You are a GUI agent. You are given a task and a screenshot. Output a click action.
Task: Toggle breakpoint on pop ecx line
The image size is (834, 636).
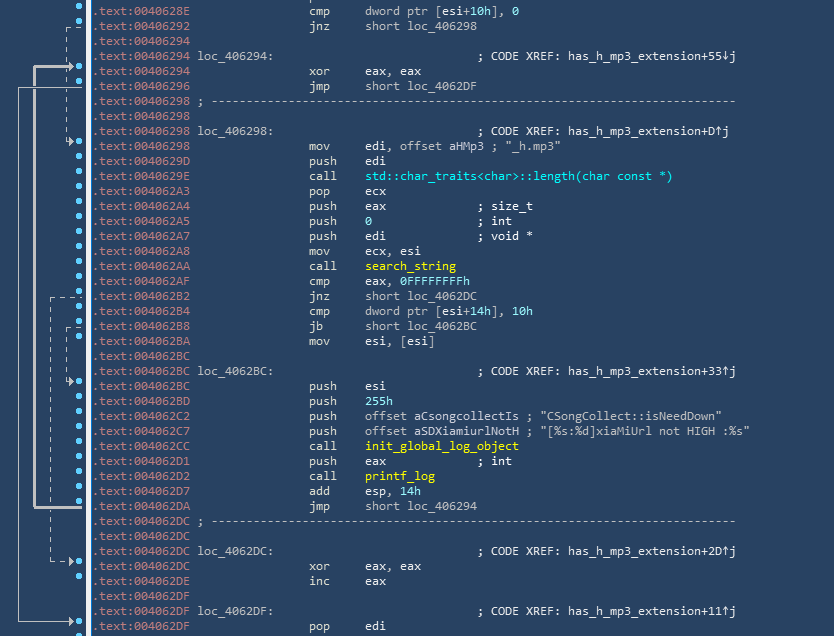(x=79, y=192)
